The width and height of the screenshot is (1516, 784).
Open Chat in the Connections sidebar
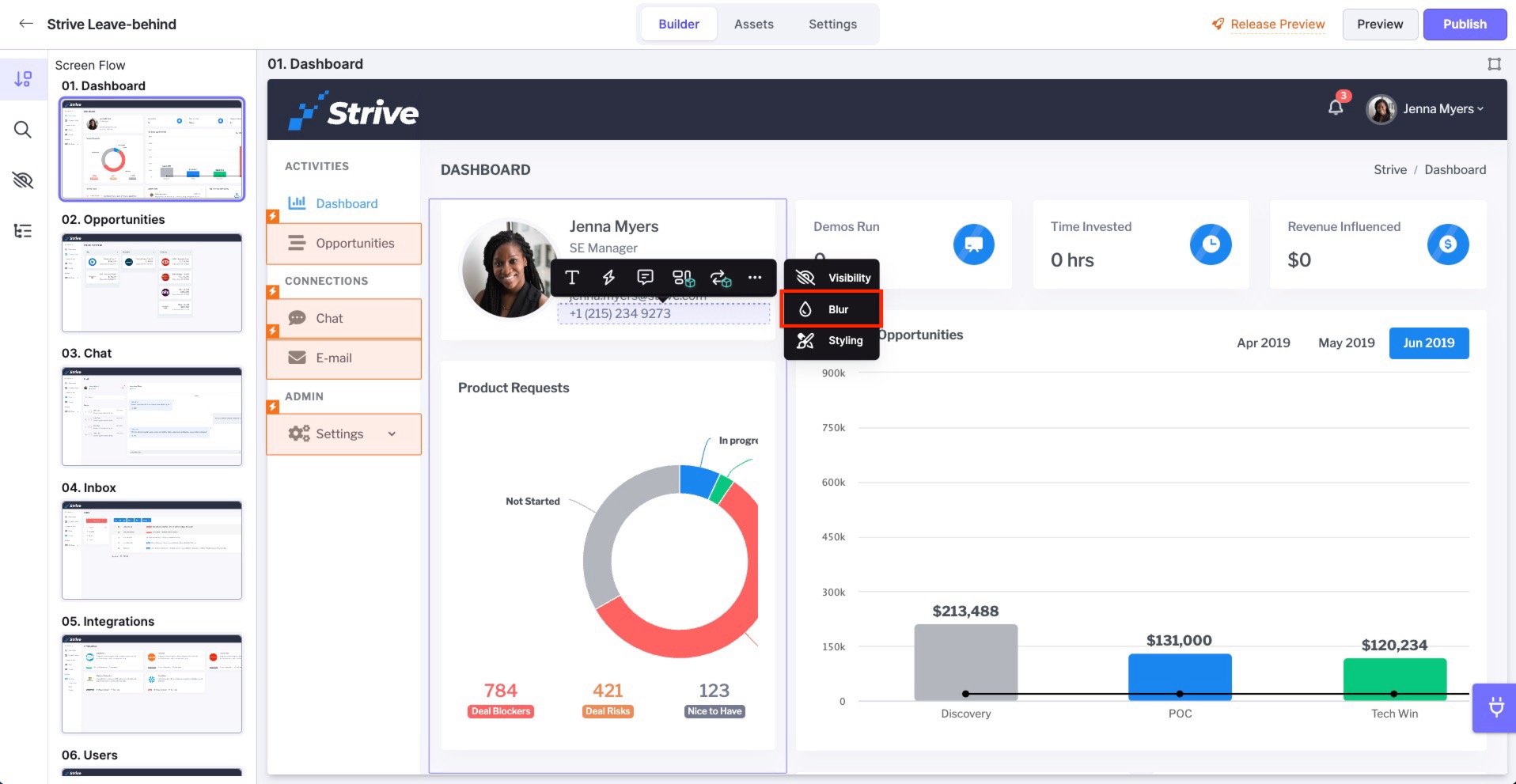tap(344, 318)
